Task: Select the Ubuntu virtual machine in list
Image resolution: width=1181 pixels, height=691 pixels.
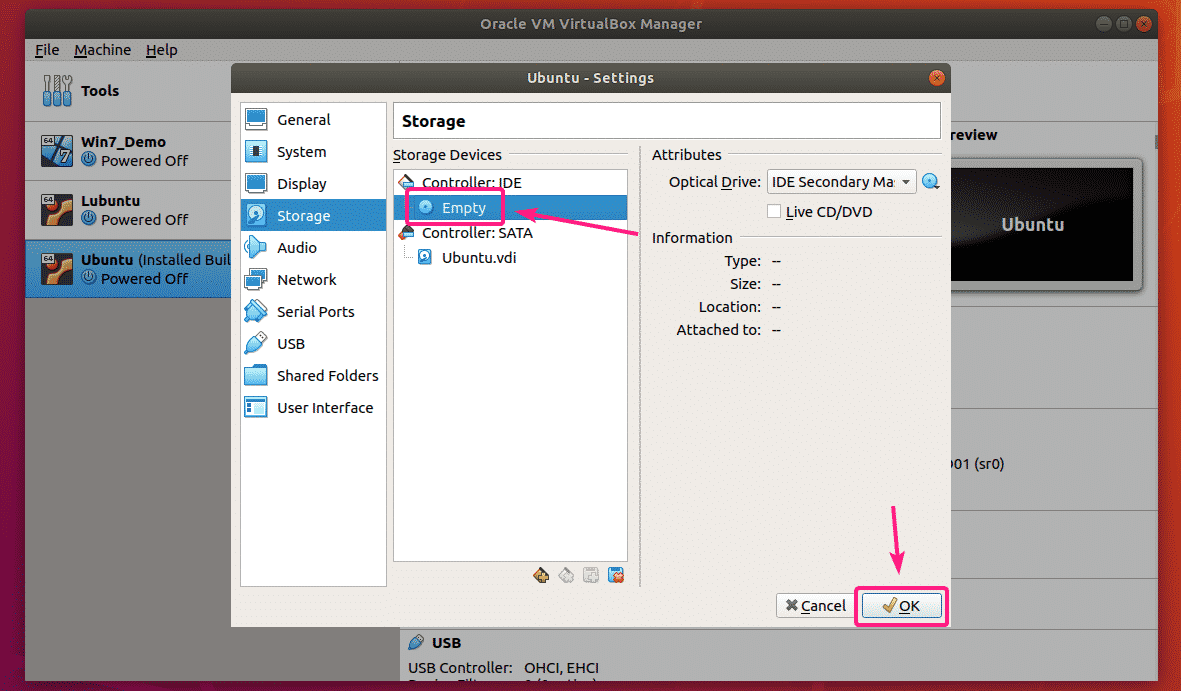Action: click(128, 269)
